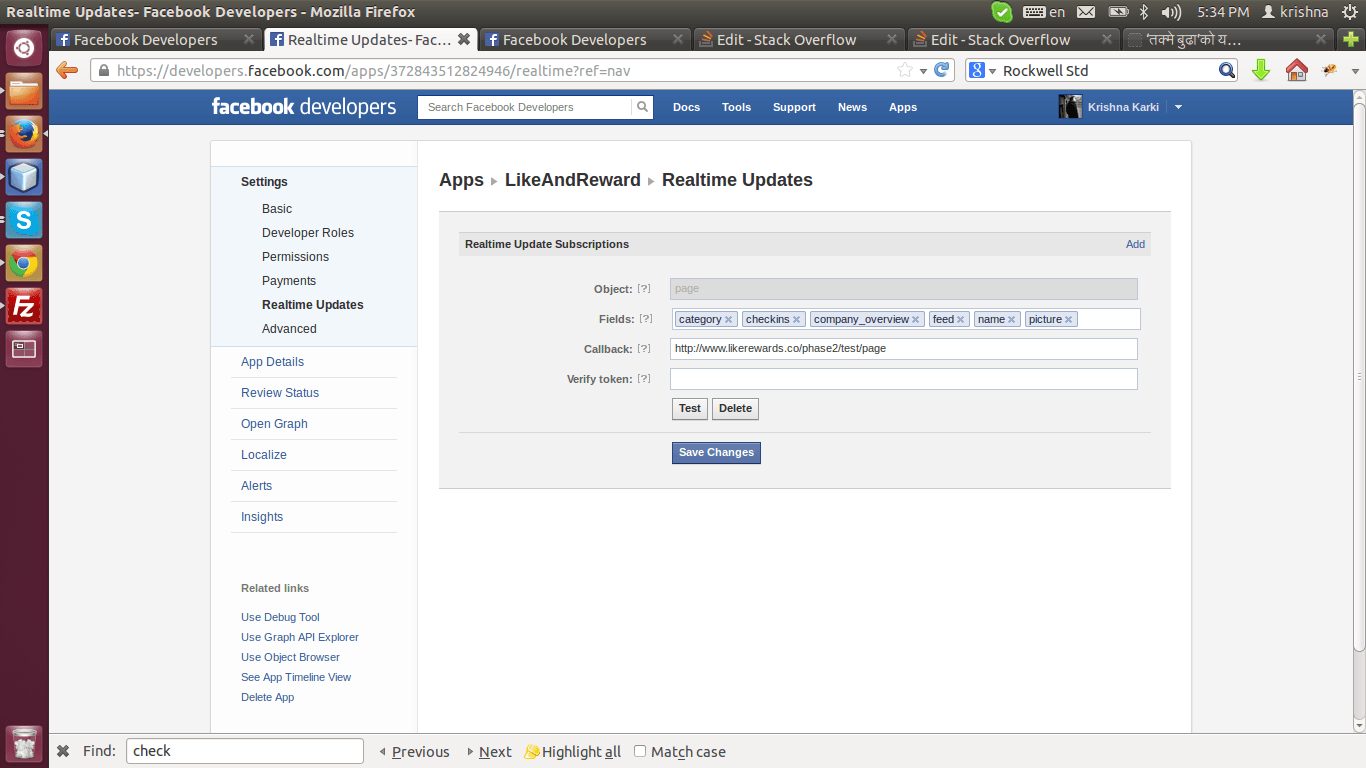The width and height of the screenshot is (1366, 768).
Task: Click the Add subscription link
Action: pos(1135,244)
